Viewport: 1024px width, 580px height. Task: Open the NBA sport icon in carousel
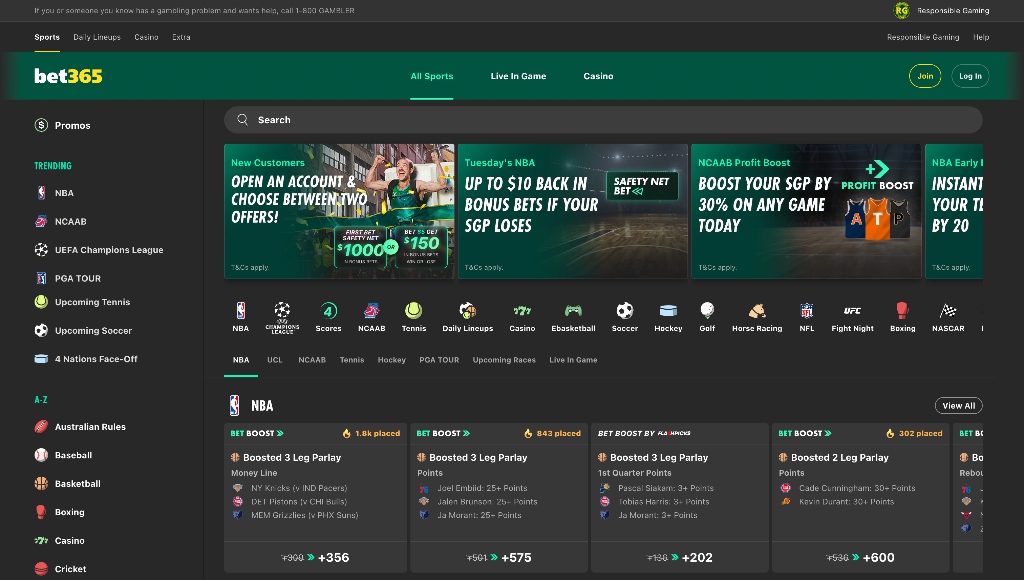pyautogui.click(x=240, y=311)
